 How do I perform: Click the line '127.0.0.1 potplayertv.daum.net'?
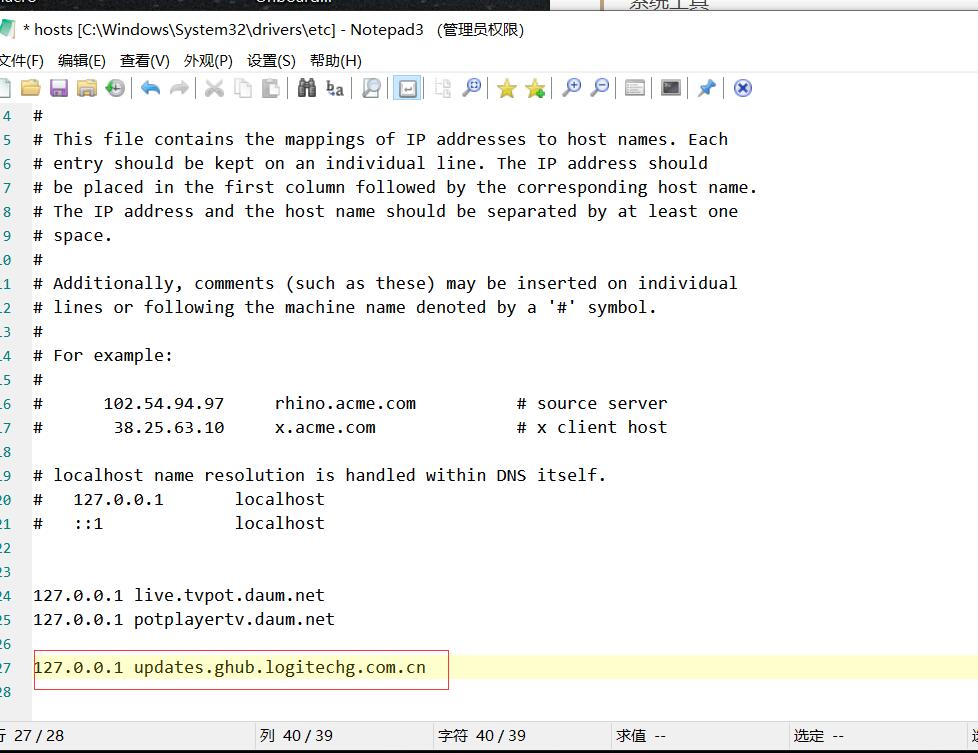[x=184, y=619]
